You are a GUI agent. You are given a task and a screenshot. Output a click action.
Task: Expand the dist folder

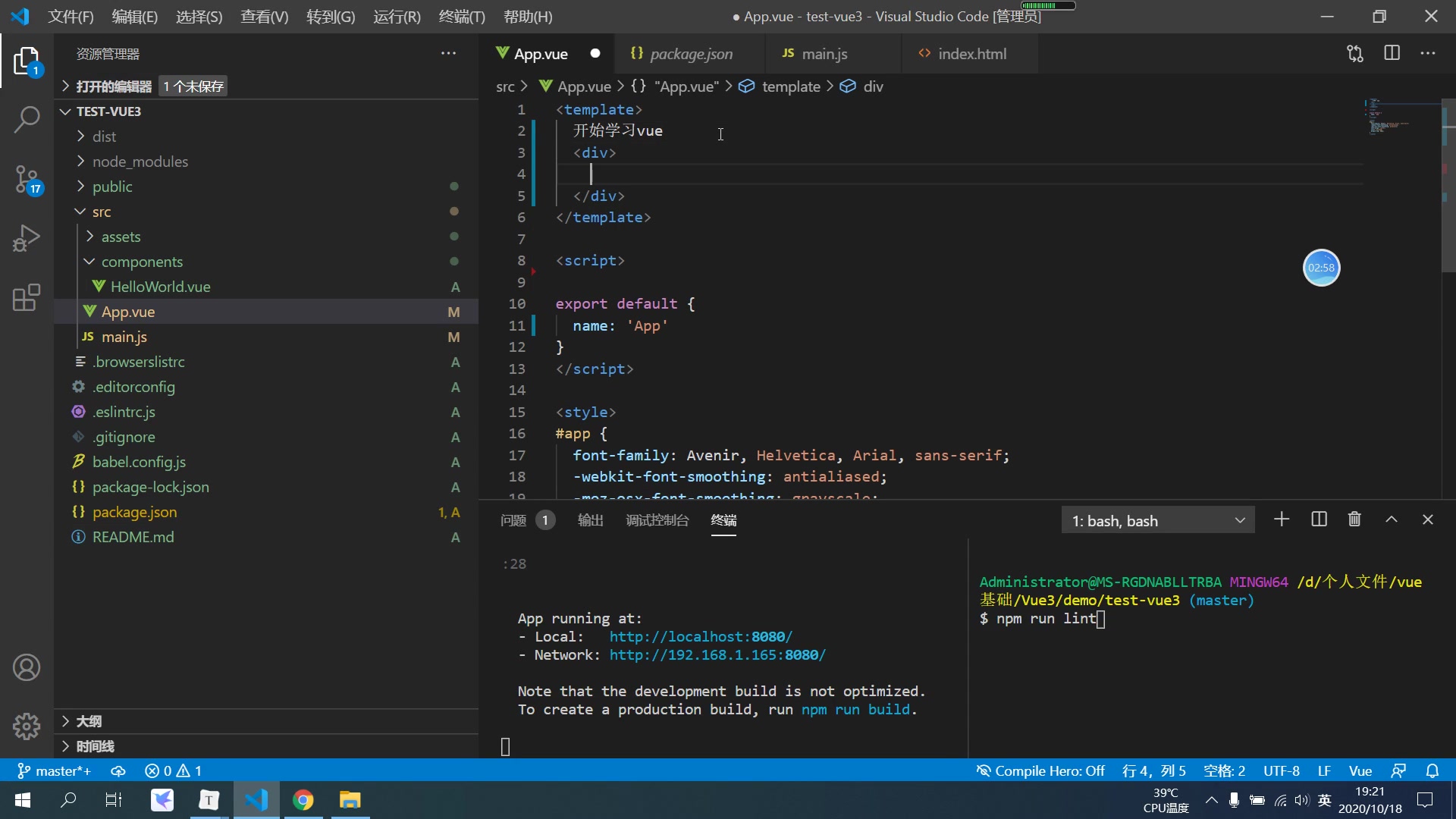pos(265,136)
